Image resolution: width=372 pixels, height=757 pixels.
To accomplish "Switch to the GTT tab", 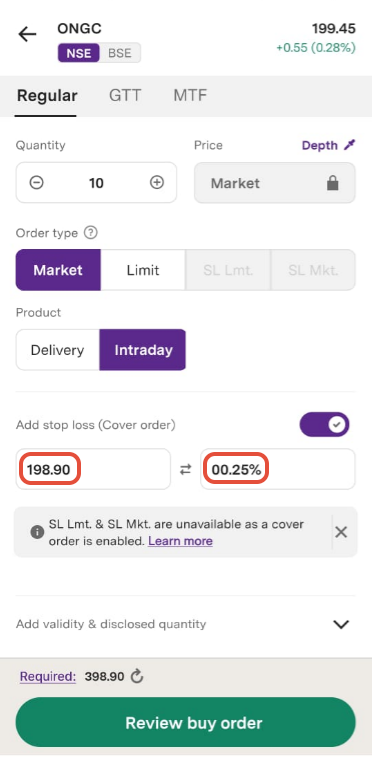I will point(125,95).
